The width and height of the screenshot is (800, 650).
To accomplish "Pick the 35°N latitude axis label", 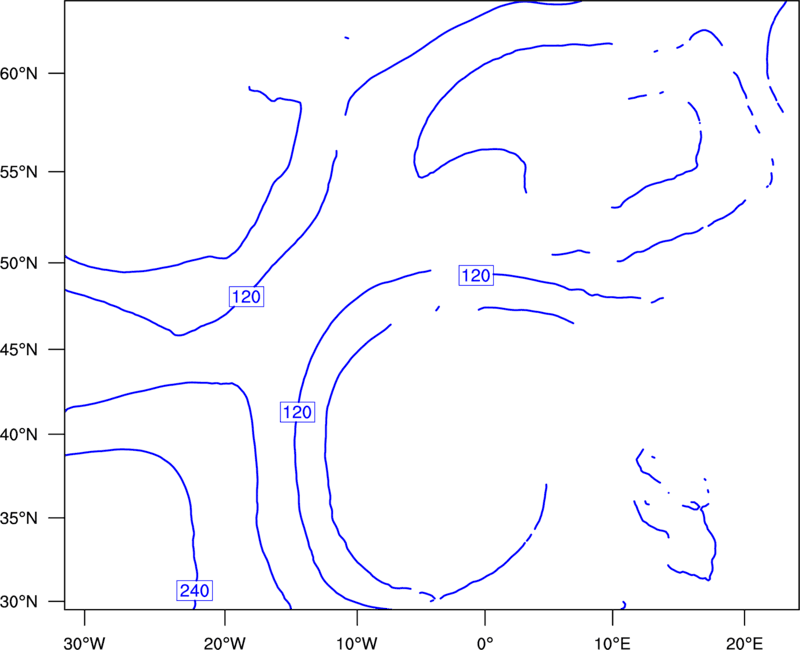I will click(x=19, y=518).
